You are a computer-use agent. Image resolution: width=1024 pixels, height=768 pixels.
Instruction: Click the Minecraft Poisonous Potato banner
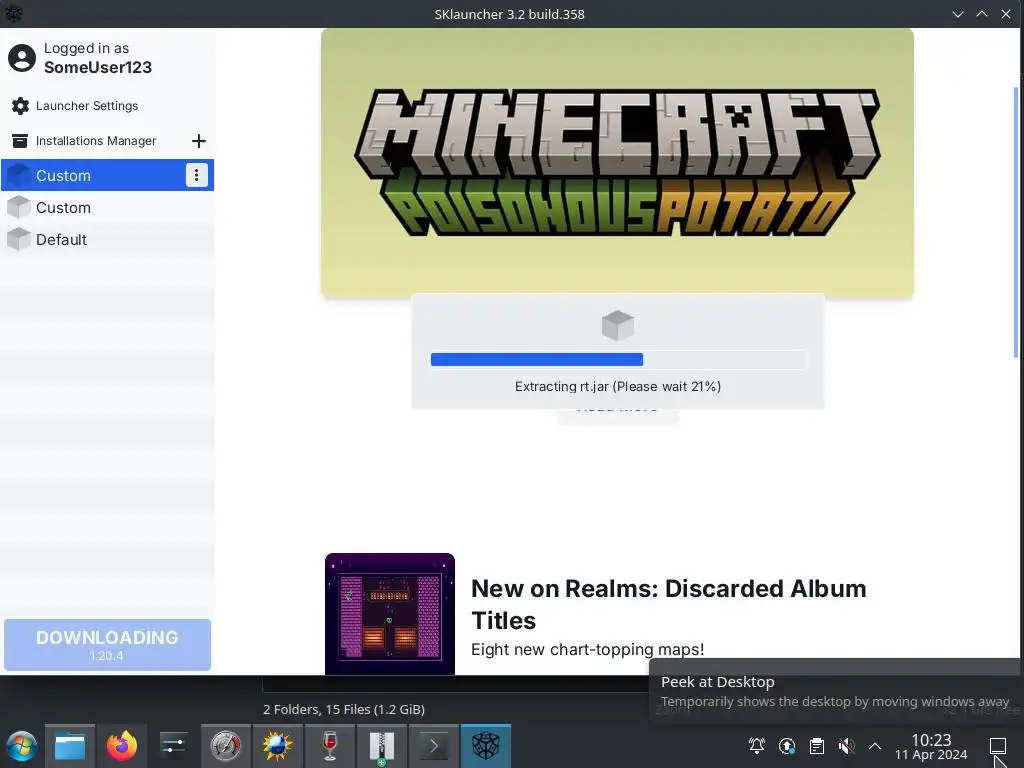(617, 163)
